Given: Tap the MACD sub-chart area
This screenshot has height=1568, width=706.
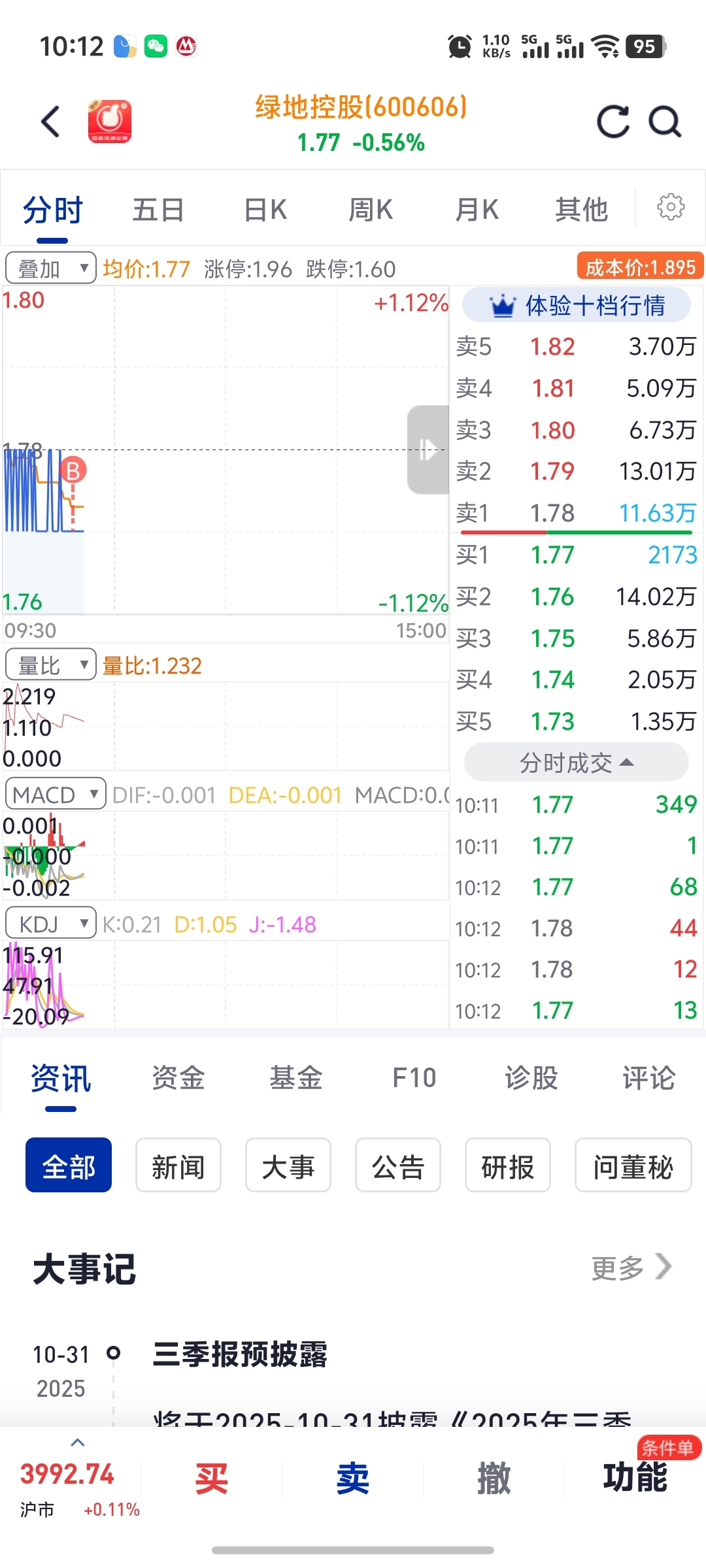Looking at the screenshot, I should pos(226,856).
